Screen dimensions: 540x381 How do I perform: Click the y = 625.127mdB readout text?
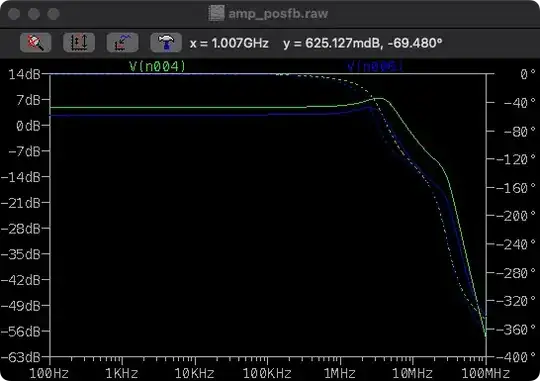pos(332,43)
